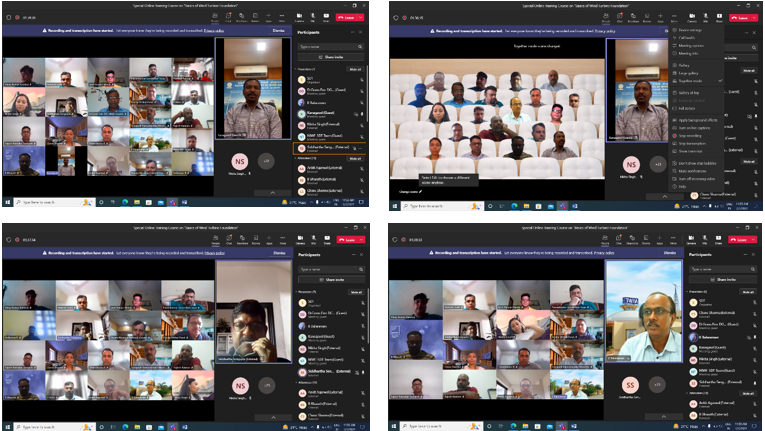Image resolution: width=765 pixels, height=431 pixels.
Task: Open Rooms icon in the top-left meeting toolbar
Action: pos(256,17)
